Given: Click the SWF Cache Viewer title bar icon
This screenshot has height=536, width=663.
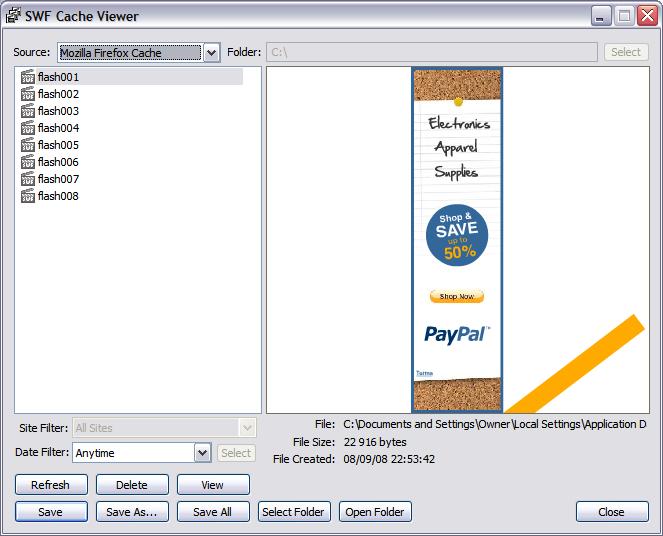Looking at the screenshot, I should pos(13,16).
